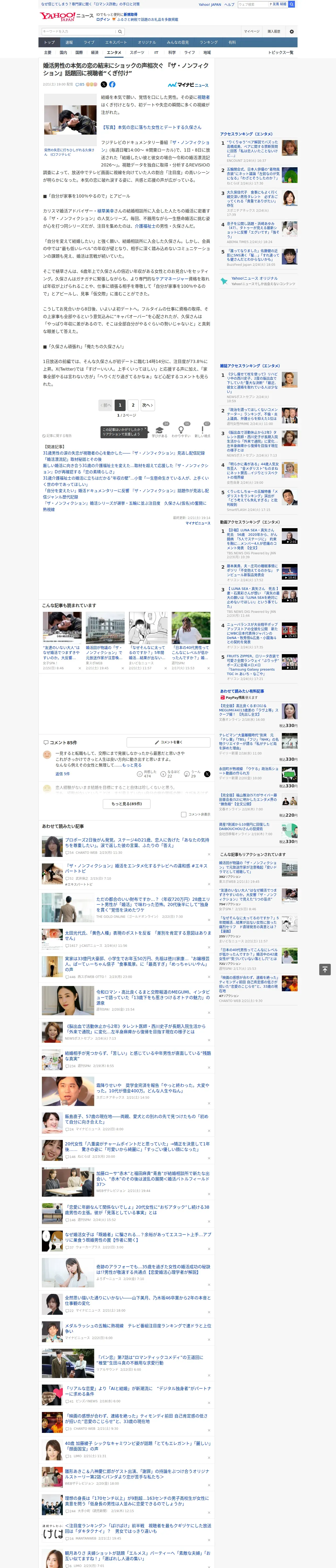The height and width of the screenshot is (1568, 336).
Task: Open related article 「婚活漂流記」取材秘話とその後
Action: pyautogui.click(x=72, y=460)
